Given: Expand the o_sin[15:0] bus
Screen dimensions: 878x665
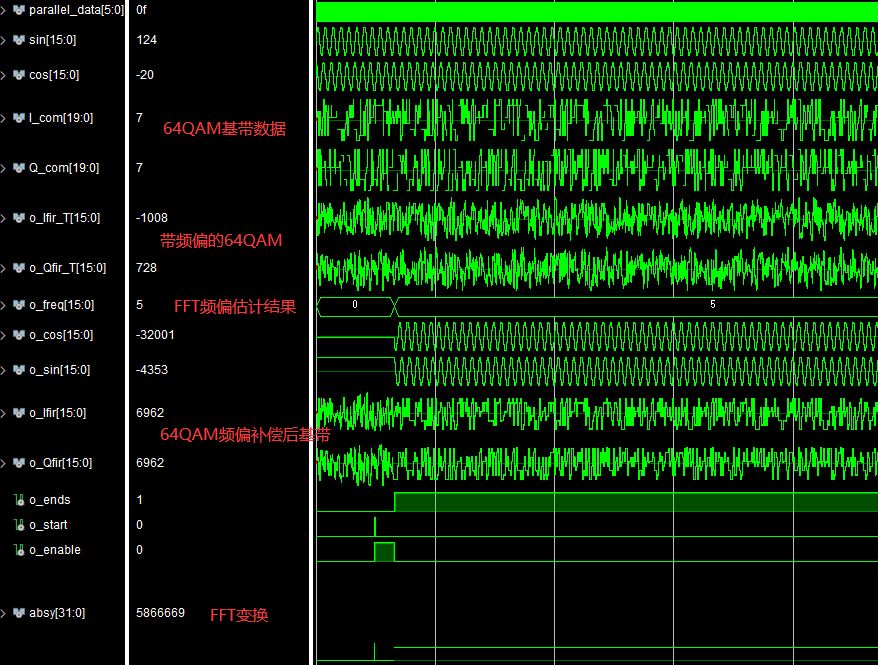Looking at the screenshot, I should point(3,370).
